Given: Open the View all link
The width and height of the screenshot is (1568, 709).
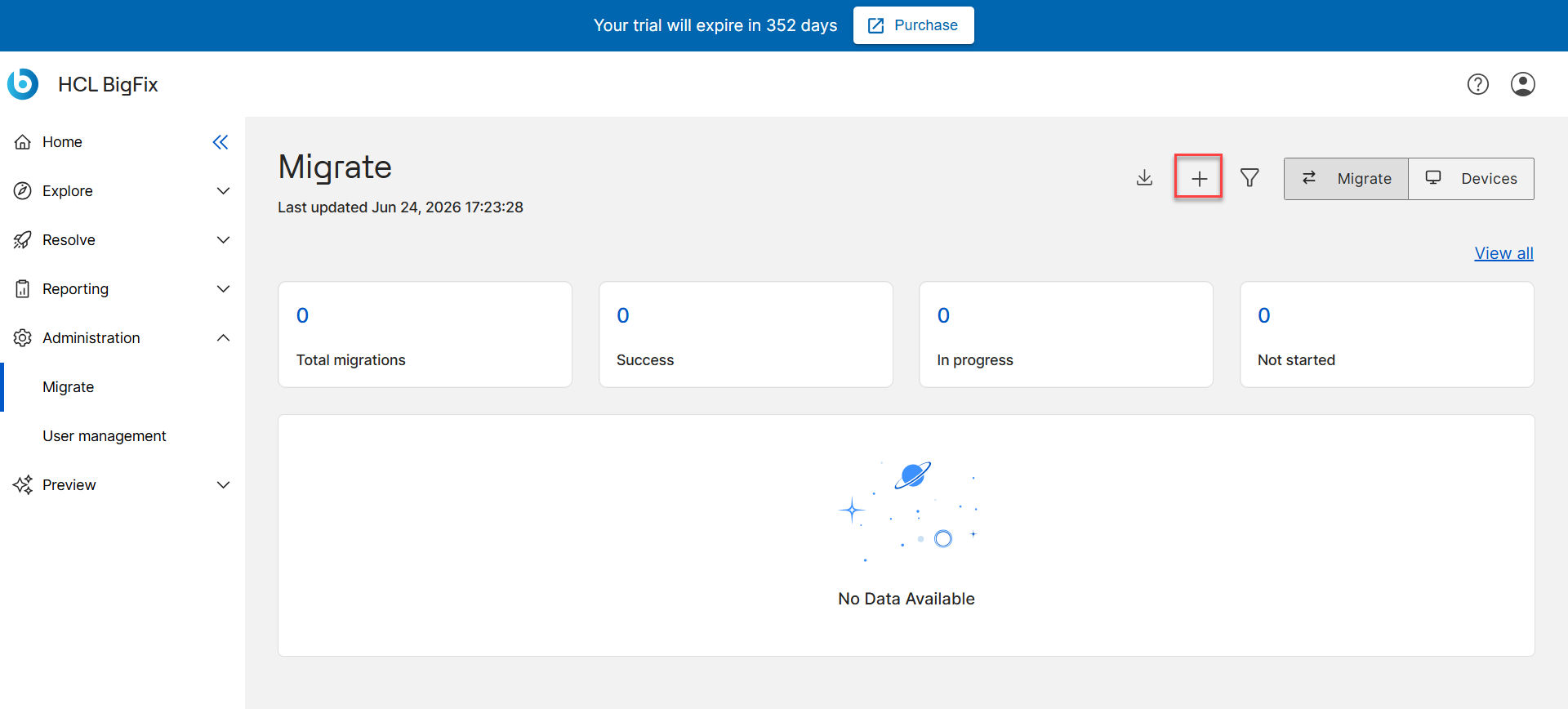Looking at the screenshot, I should pyautogui.click(x=1503, y=253).
